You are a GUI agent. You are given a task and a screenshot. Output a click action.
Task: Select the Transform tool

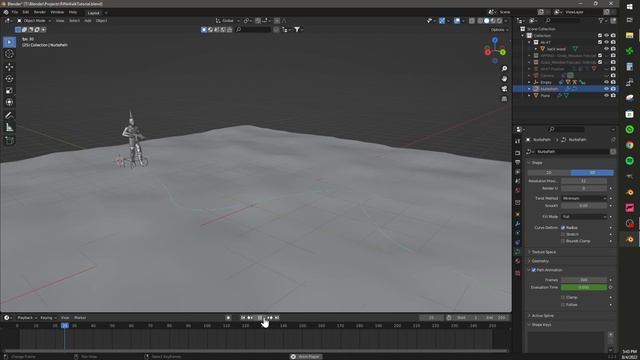point(9,102)
